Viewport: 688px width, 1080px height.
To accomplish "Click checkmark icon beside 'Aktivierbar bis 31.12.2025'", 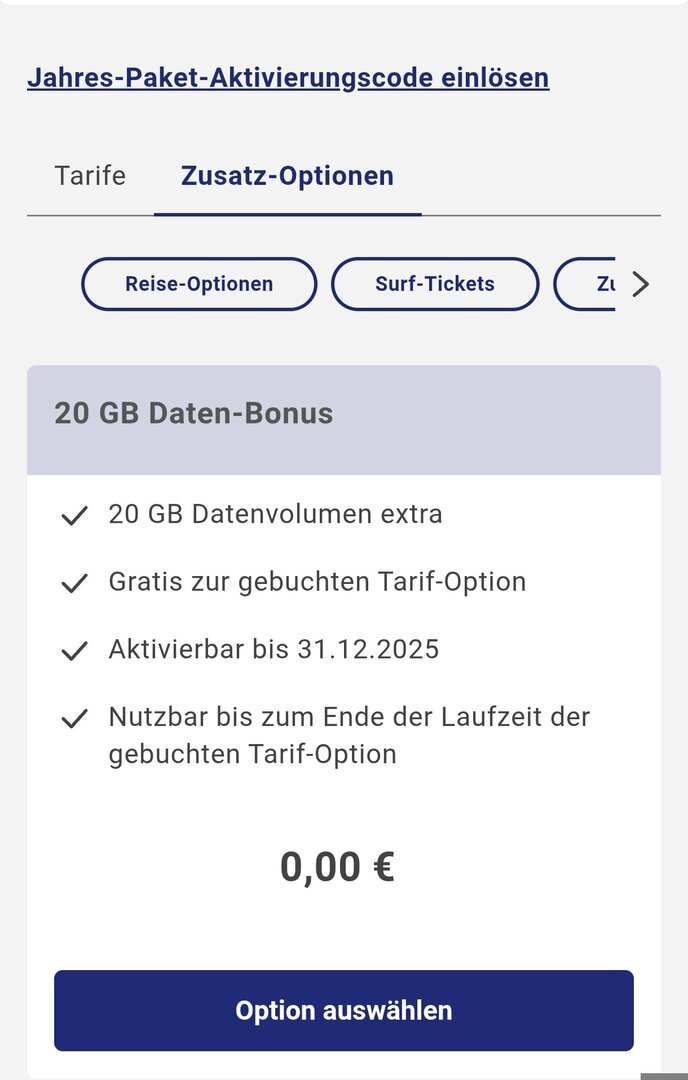I will coord(74,651).
